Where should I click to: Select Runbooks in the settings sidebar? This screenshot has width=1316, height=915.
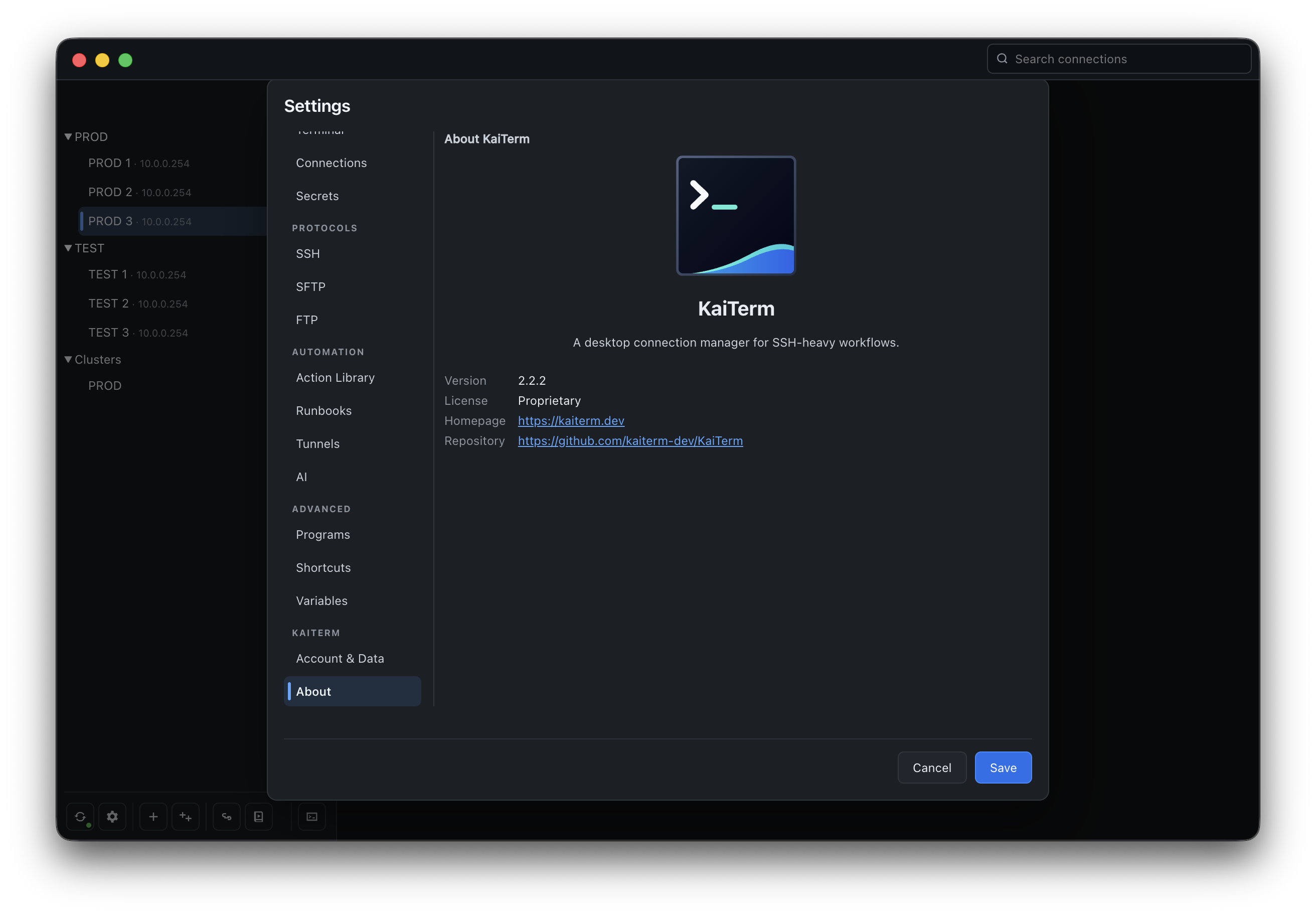353,410
